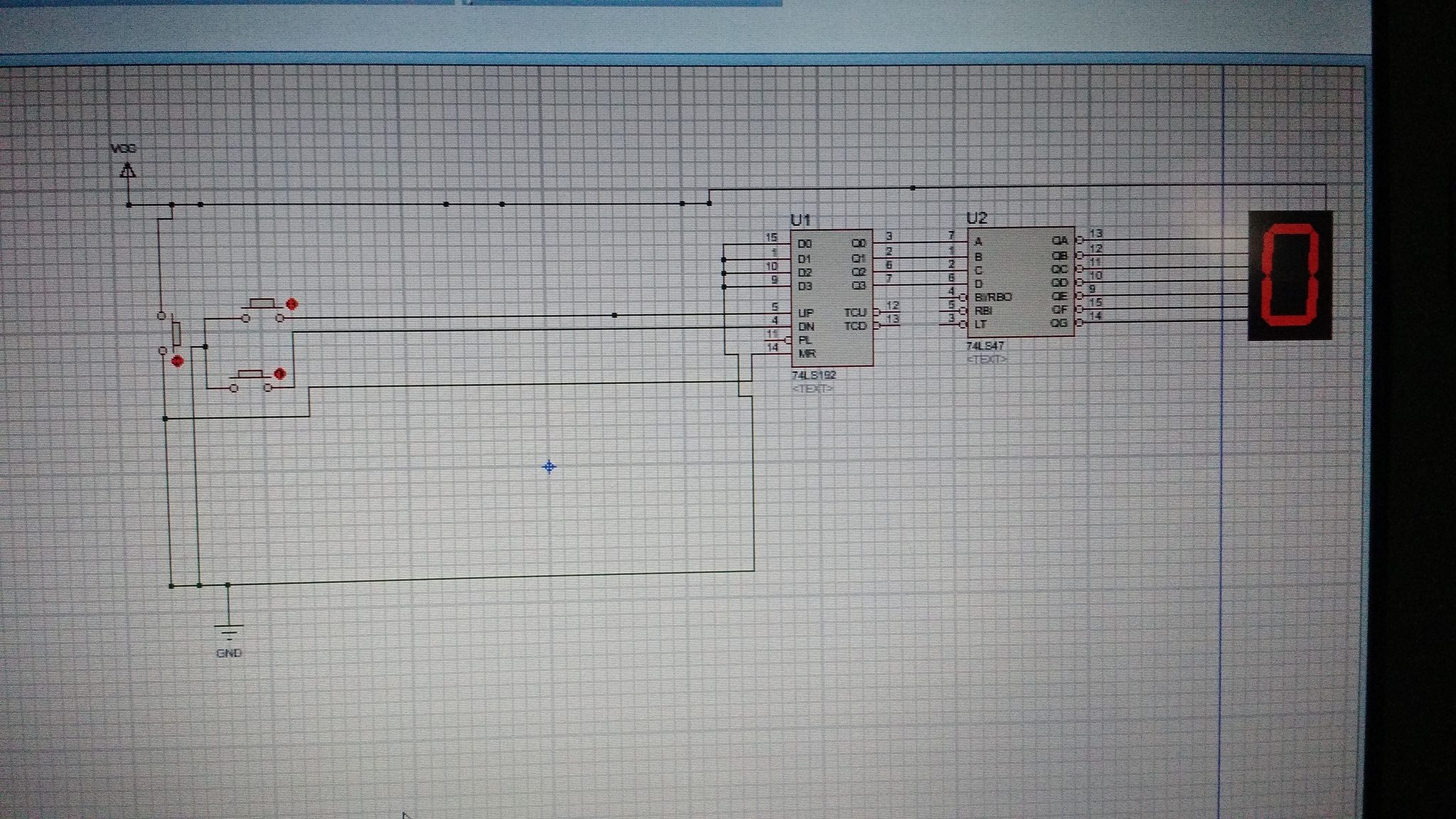Click the 'Q1' output label on U1

tap(859, 258)
